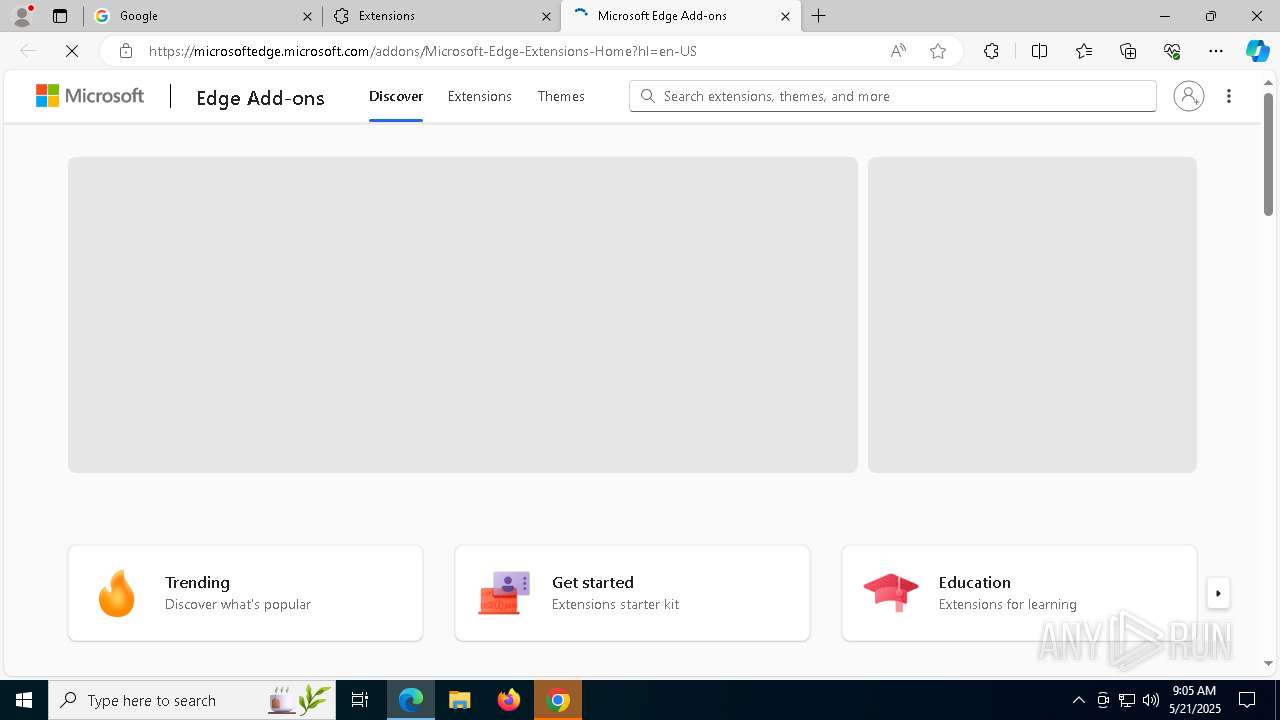Close the Google tab

click(308, 16)
